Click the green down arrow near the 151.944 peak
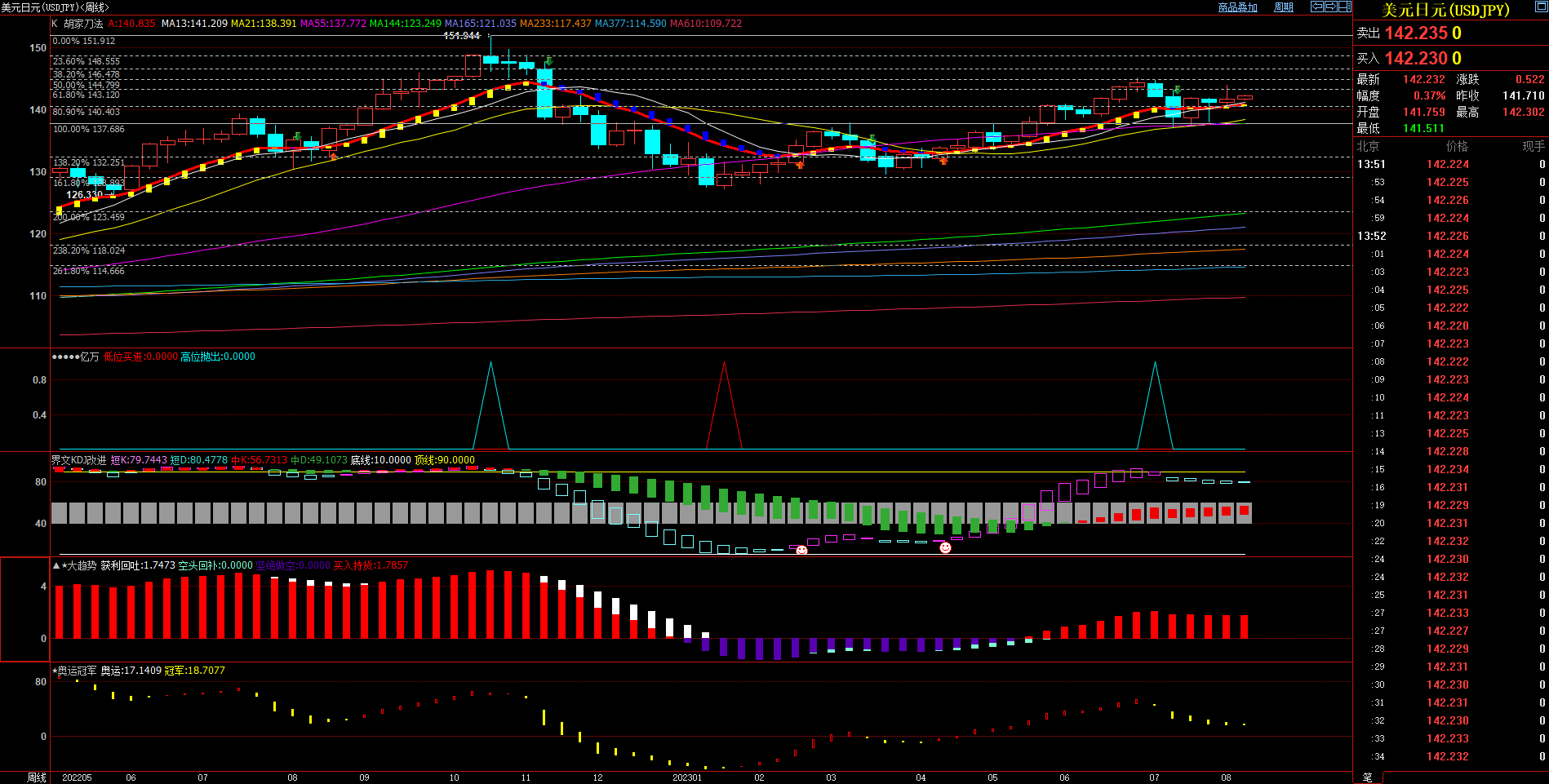The image size is (1549, 784). (x=549, y=61)
